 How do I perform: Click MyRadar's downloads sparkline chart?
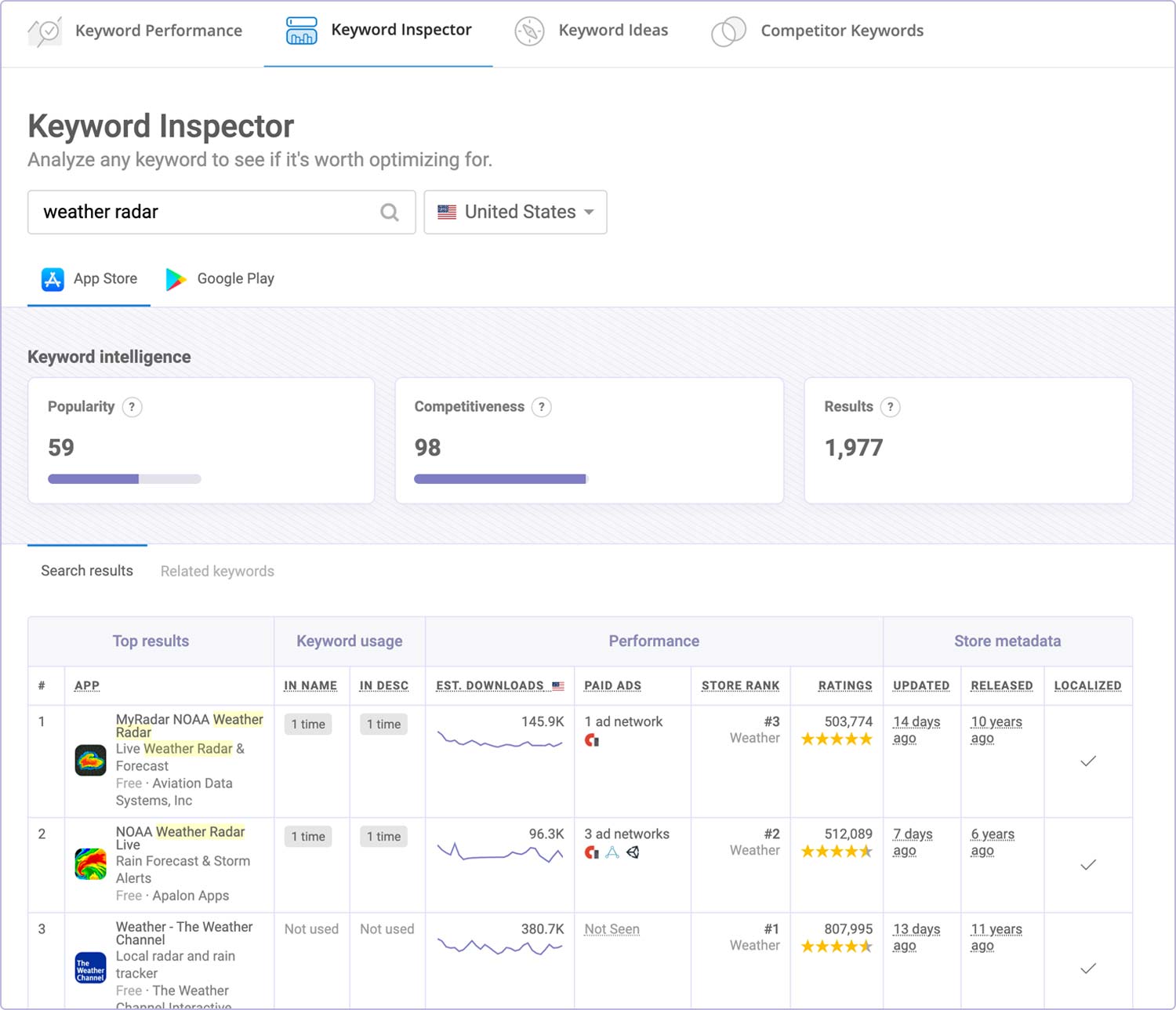pos(500,740)
